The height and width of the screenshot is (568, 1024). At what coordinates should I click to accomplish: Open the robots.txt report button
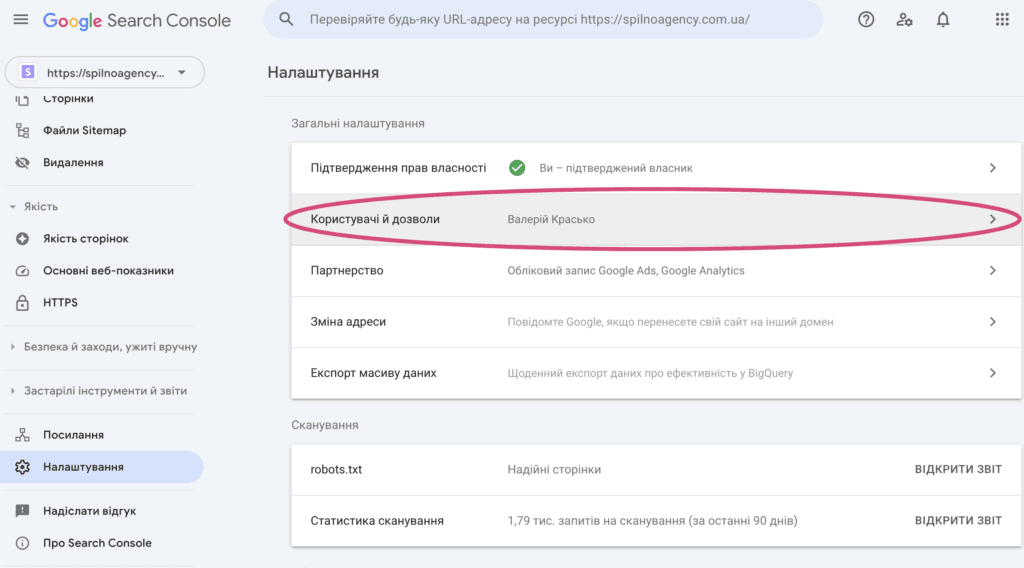click(957, 469)
